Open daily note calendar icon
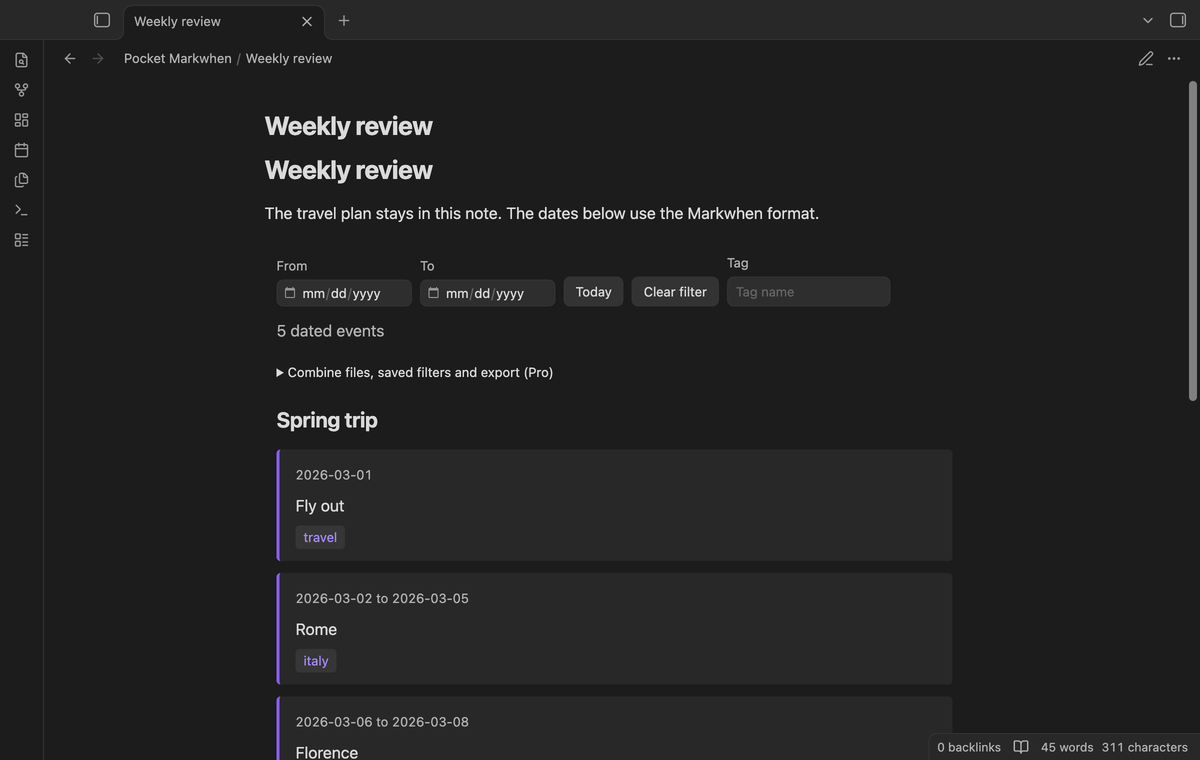The width and height of the screenshot is (1200, 760). (22, 150)
